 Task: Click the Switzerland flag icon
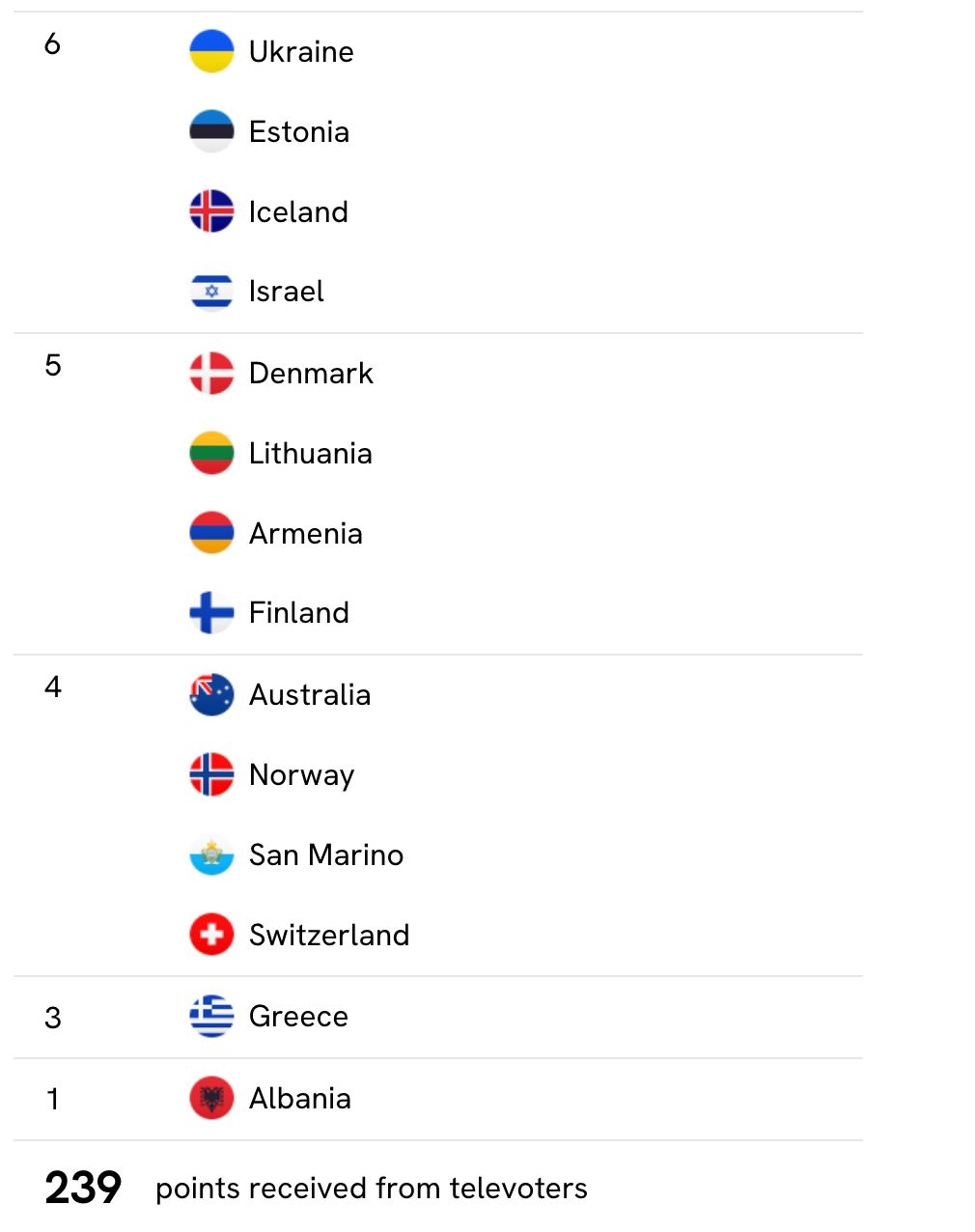[211, 935]
